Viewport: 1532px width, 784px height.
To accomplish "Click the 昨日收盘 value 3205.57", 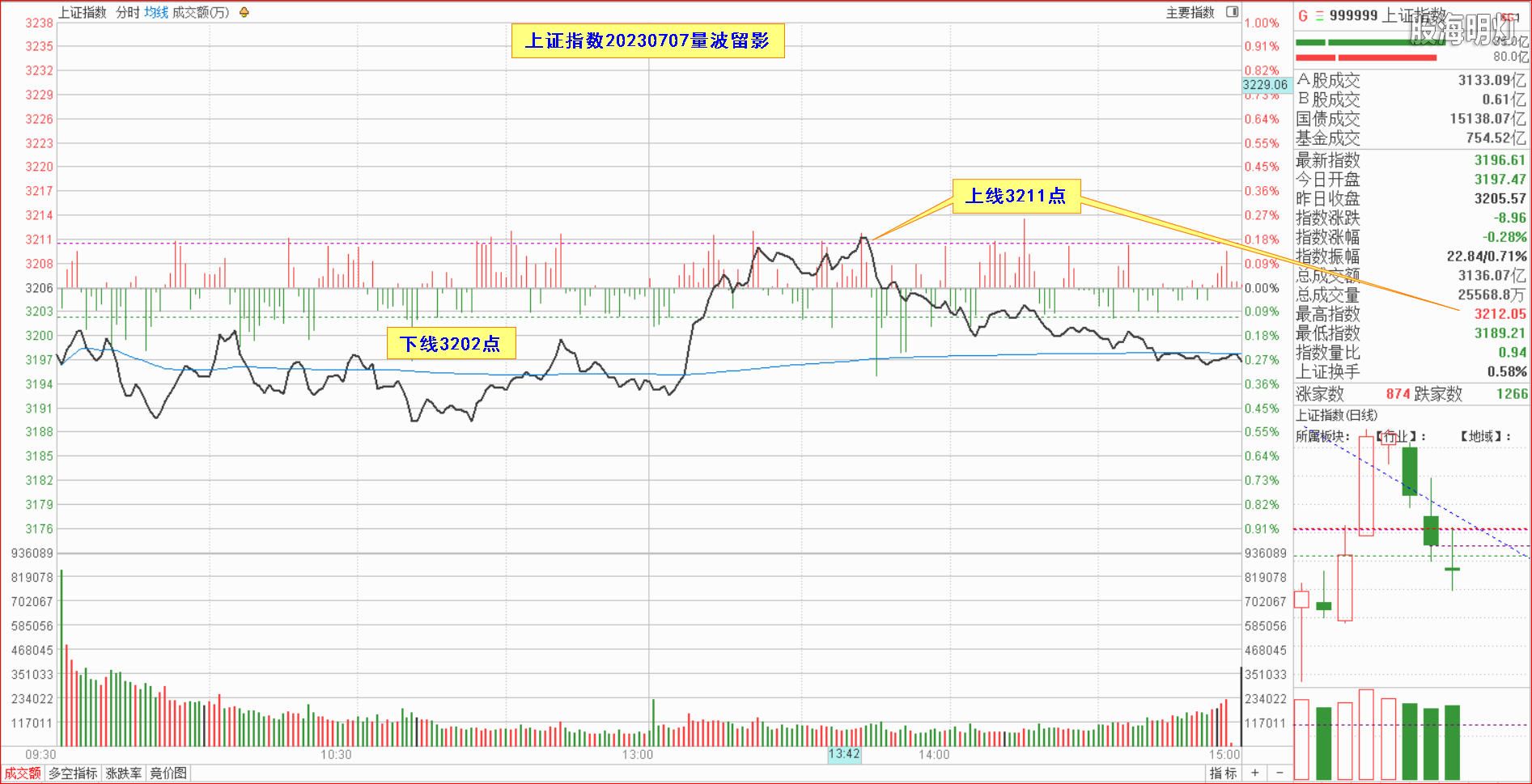I will pyautogui.click(x=1500, y=199).
